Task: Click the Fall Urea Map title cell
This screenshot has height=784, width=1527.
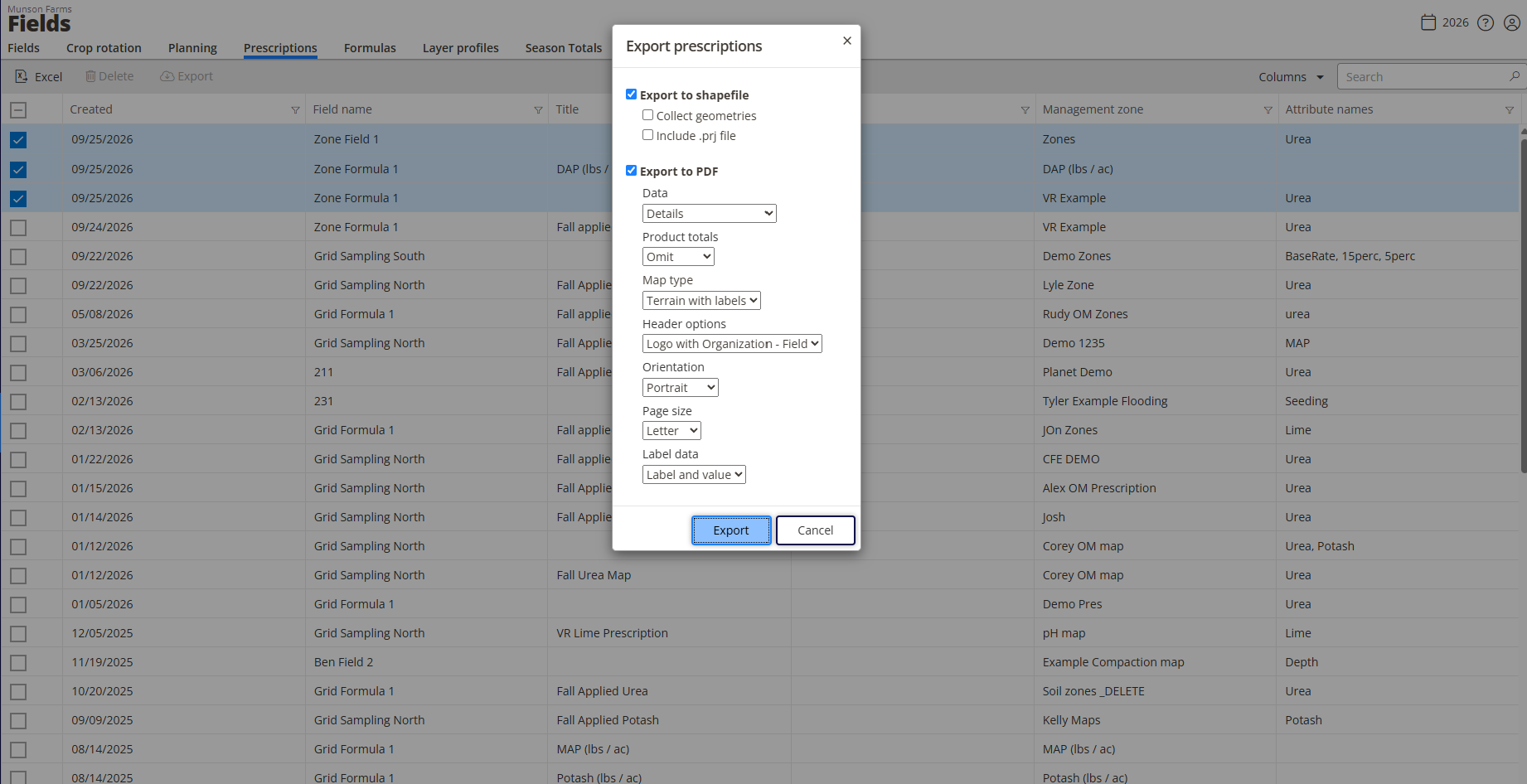Action: (594, 575)
